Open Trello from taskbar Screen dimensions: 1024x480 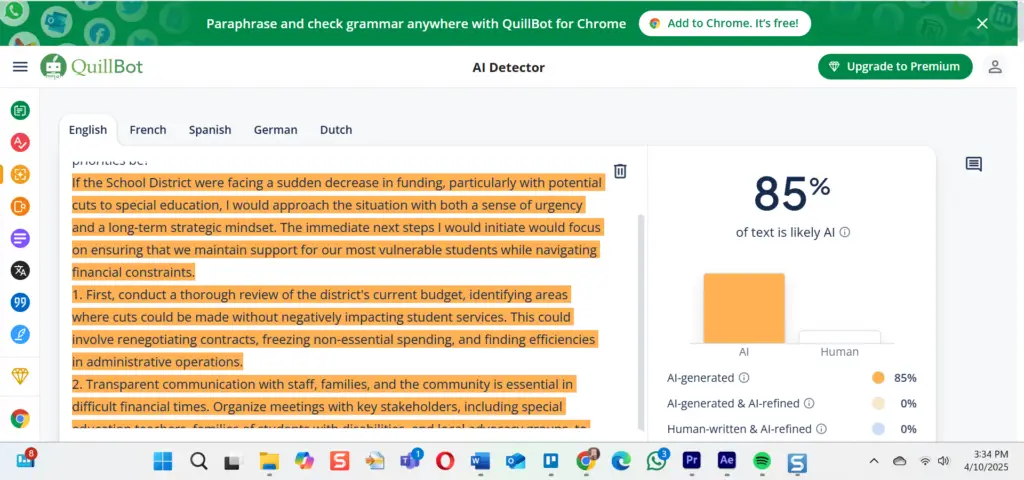click(x=551, y=461)
